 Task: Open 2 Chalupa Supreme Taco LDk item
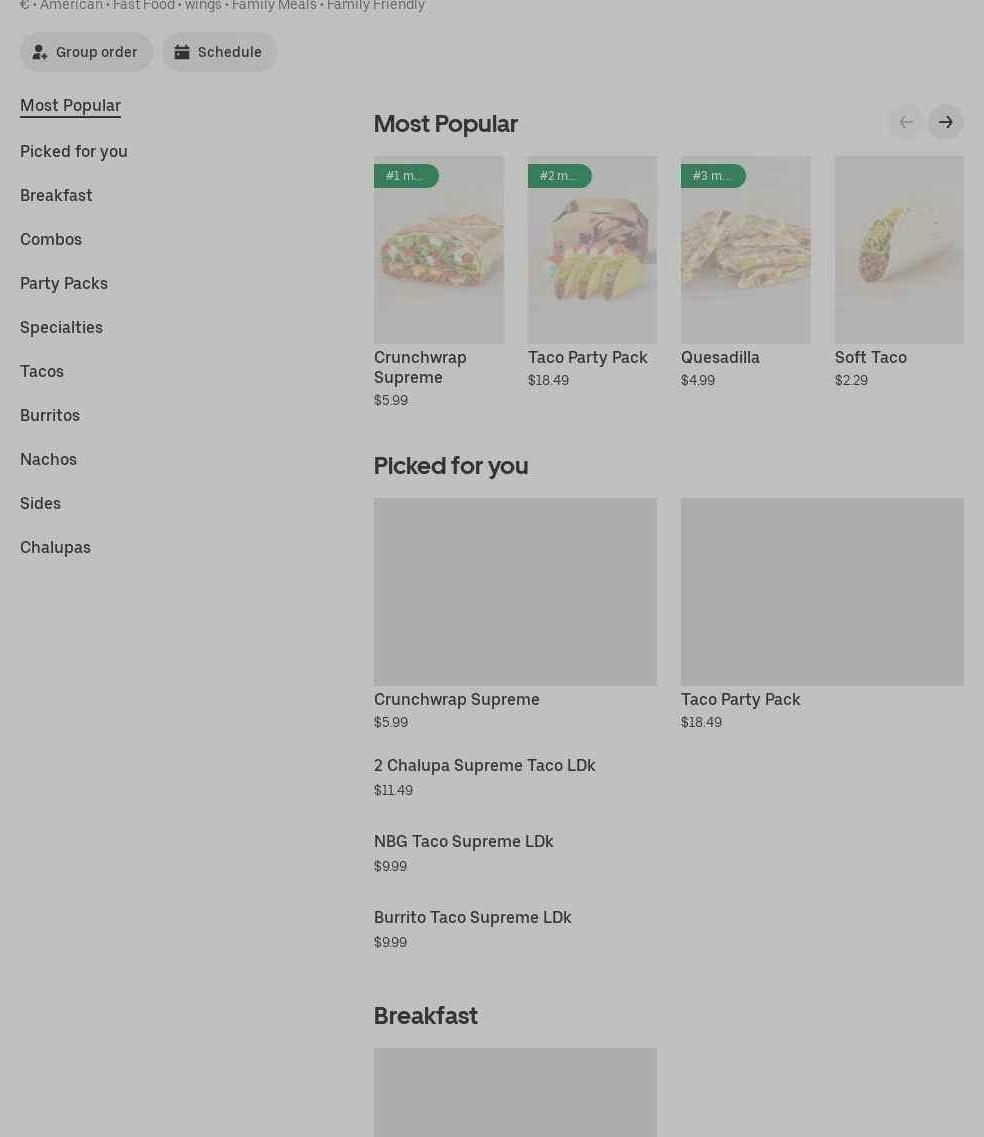coord(484,766)
